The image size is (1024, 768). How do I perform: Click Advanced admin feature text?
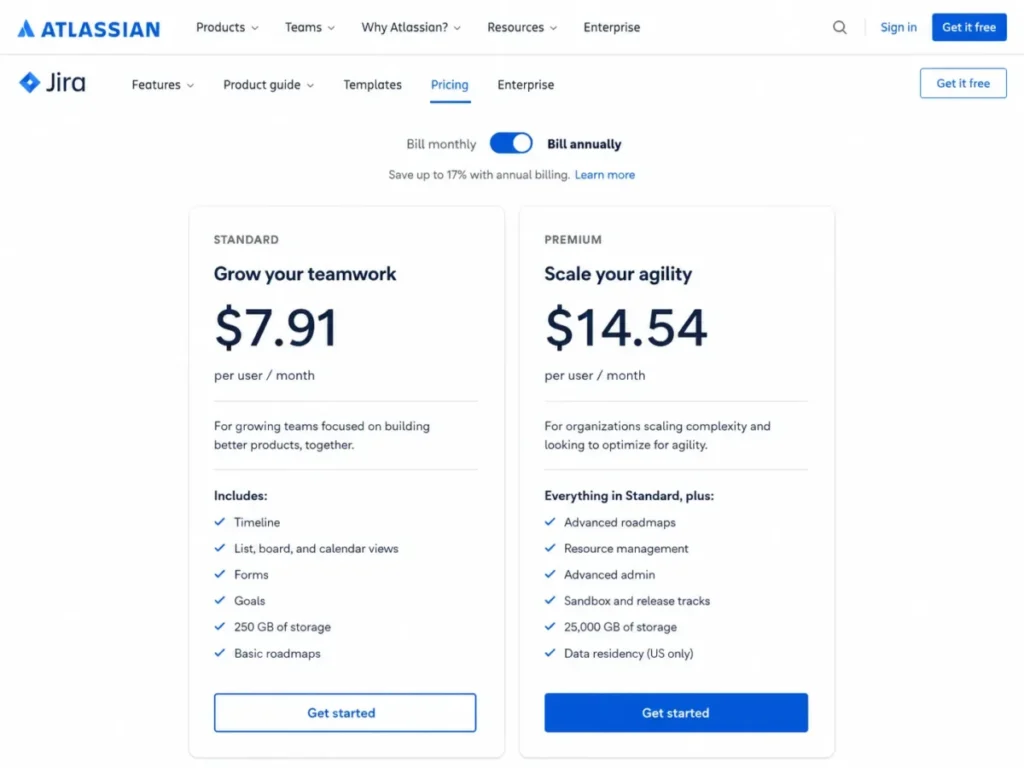click(x=609, y=575)
